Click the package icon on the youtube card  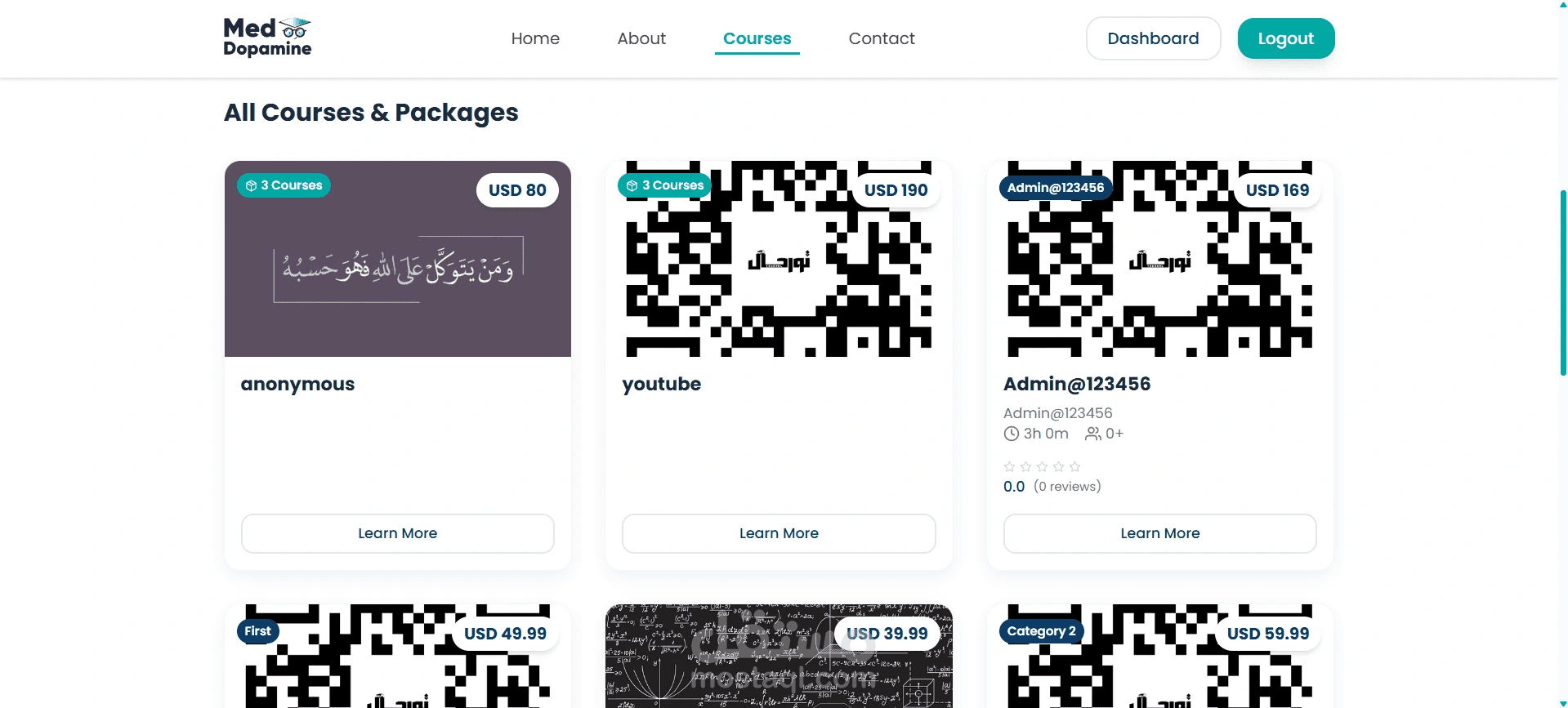pos(632,186)
